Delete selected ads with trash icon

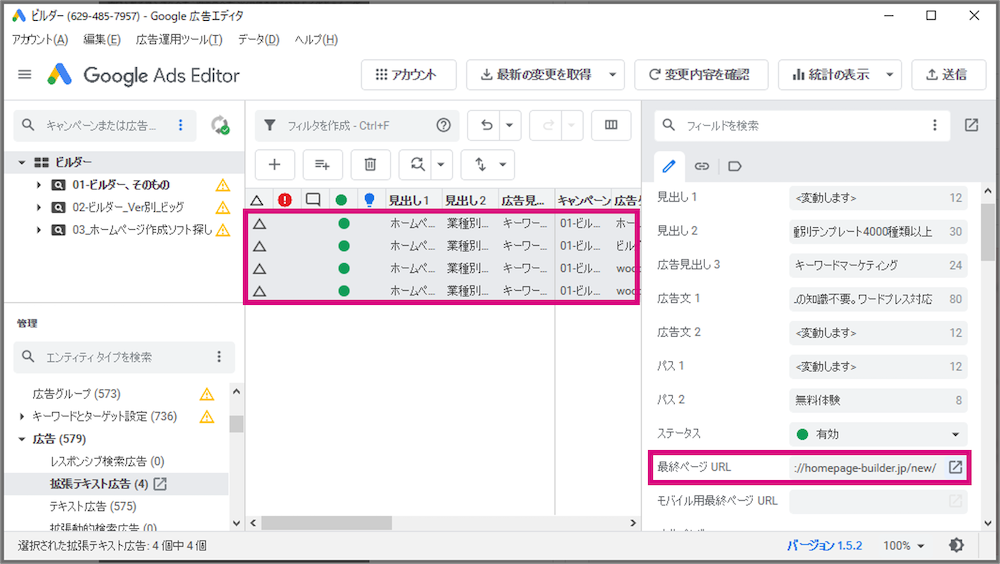tap(370, 165)
